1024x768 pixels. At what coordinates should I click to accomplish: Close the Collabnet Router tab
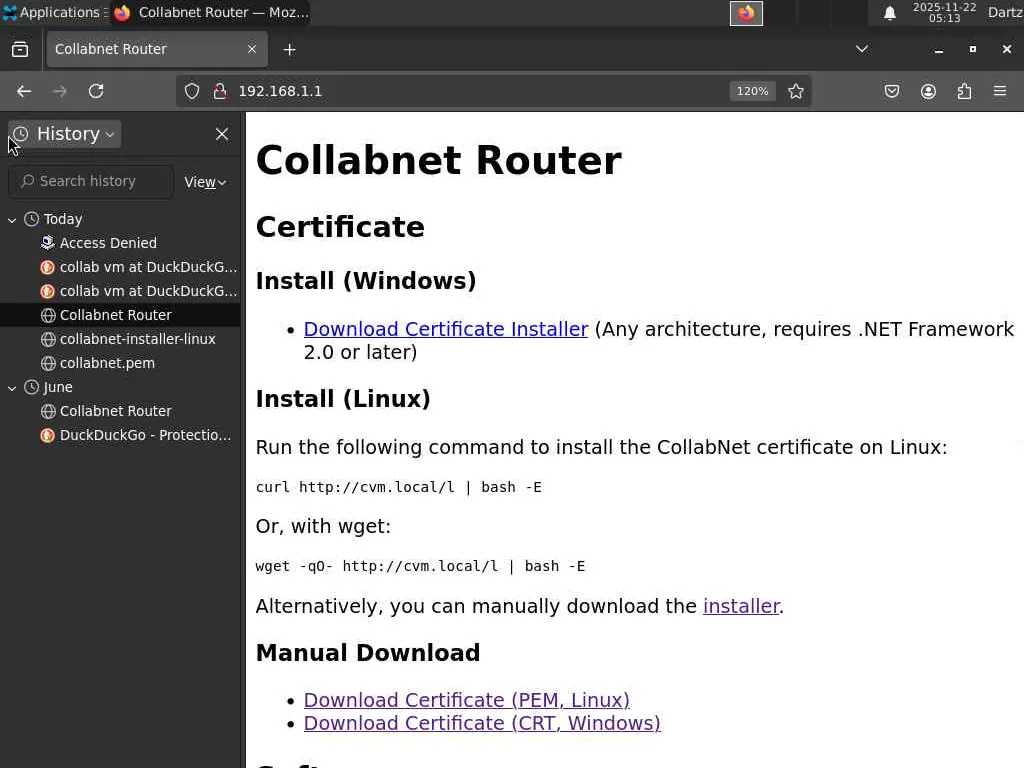[251, 49]
